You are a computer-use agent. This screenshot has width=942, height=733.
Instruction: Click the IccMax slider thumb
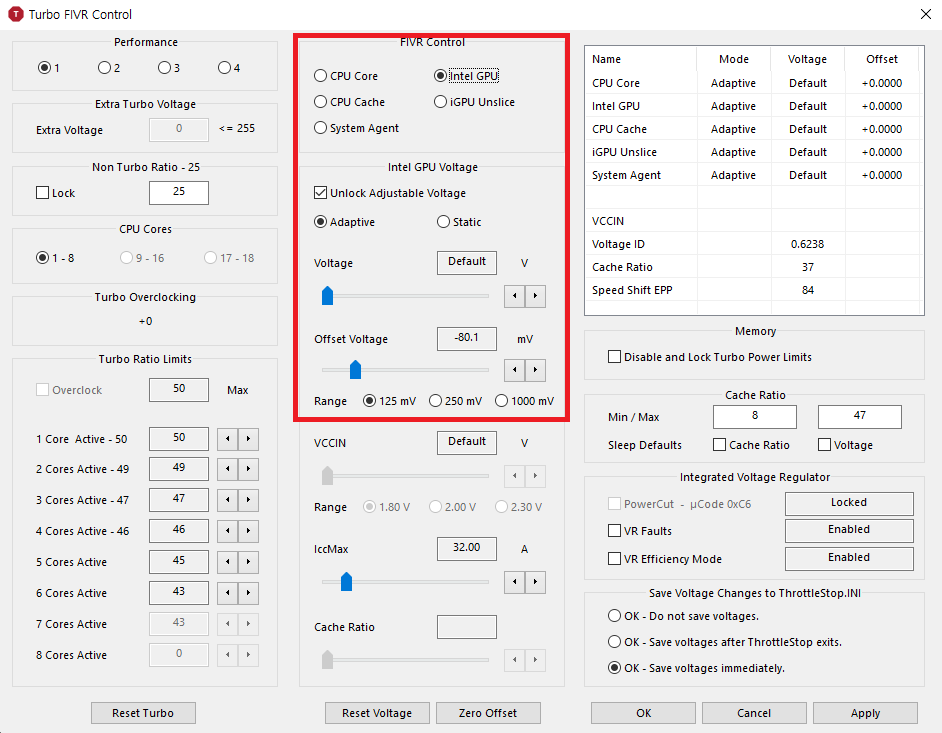346,581
